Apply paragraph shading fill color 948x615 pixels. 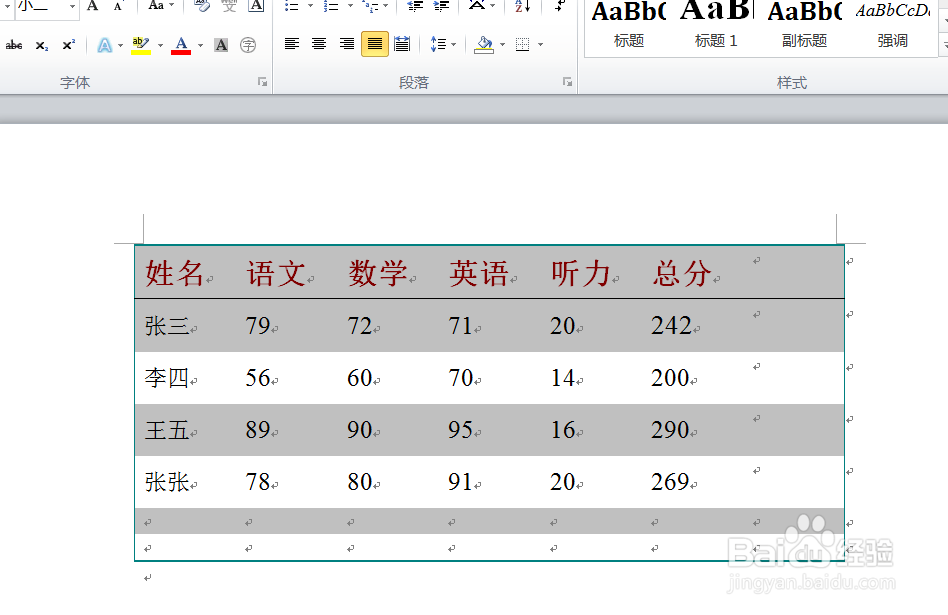point(484,45)
